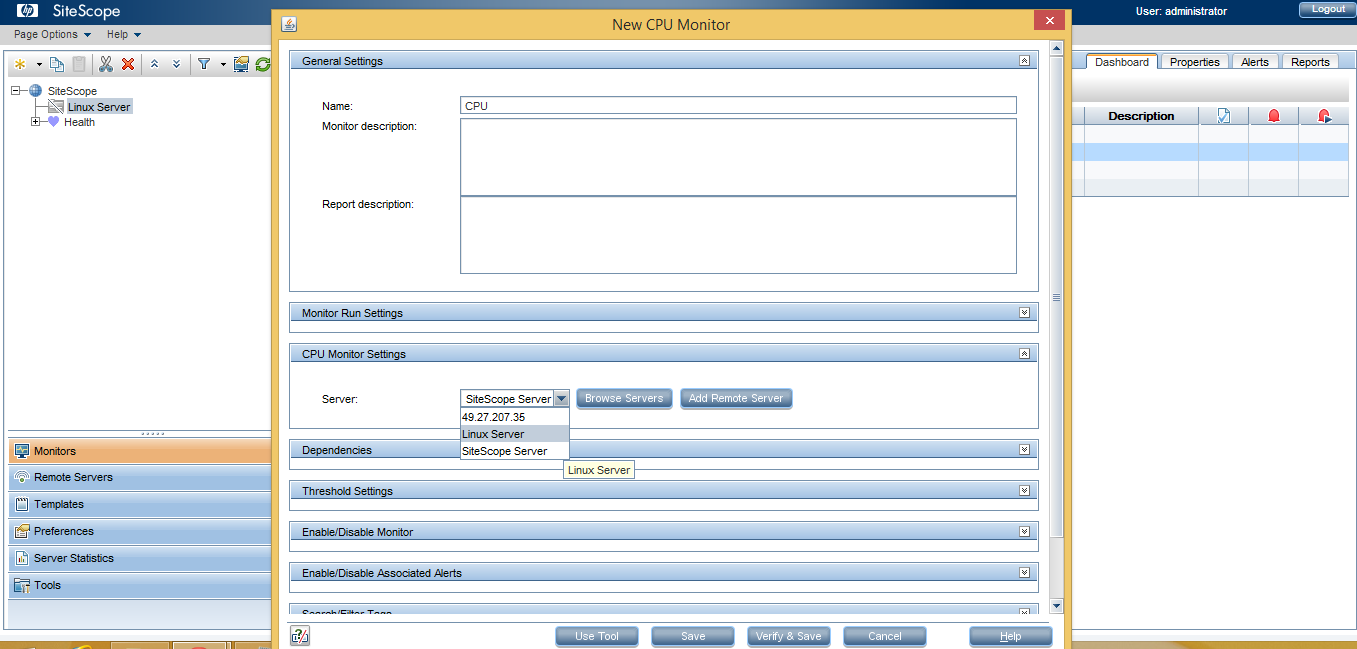The height and width of the screenshot is (649, 1357).
Task: Select the Linux Server group in tree
Action: pyautogui.click(x=99, y=107)
